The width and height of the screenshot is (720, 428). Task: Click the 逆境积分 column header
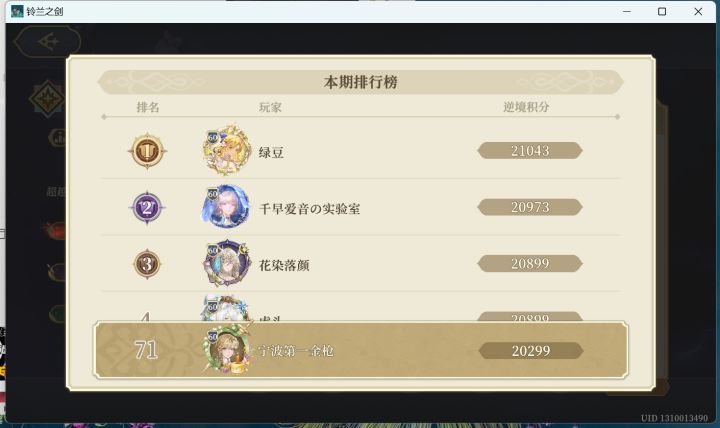click(526, 107)
